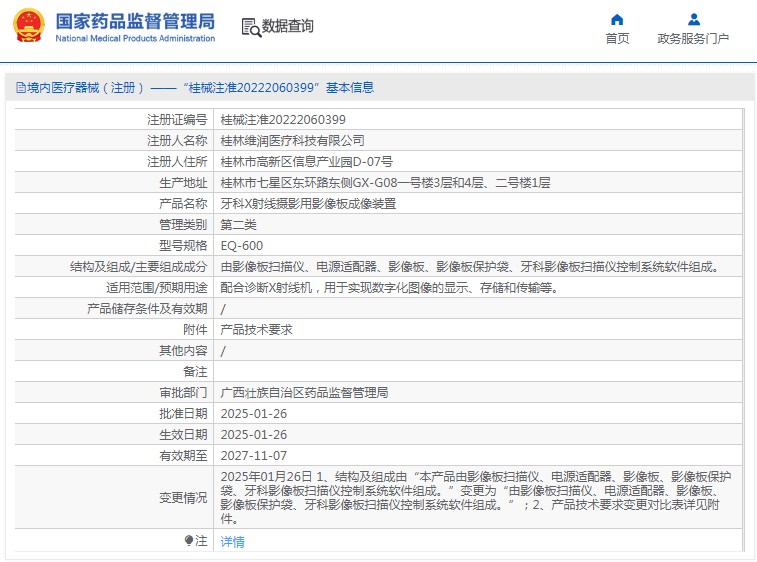Screen dimensions: 757x562
Task: Click registrant name 桂林维润医疗科技有限公司
Action: click(x=293, y=140)
